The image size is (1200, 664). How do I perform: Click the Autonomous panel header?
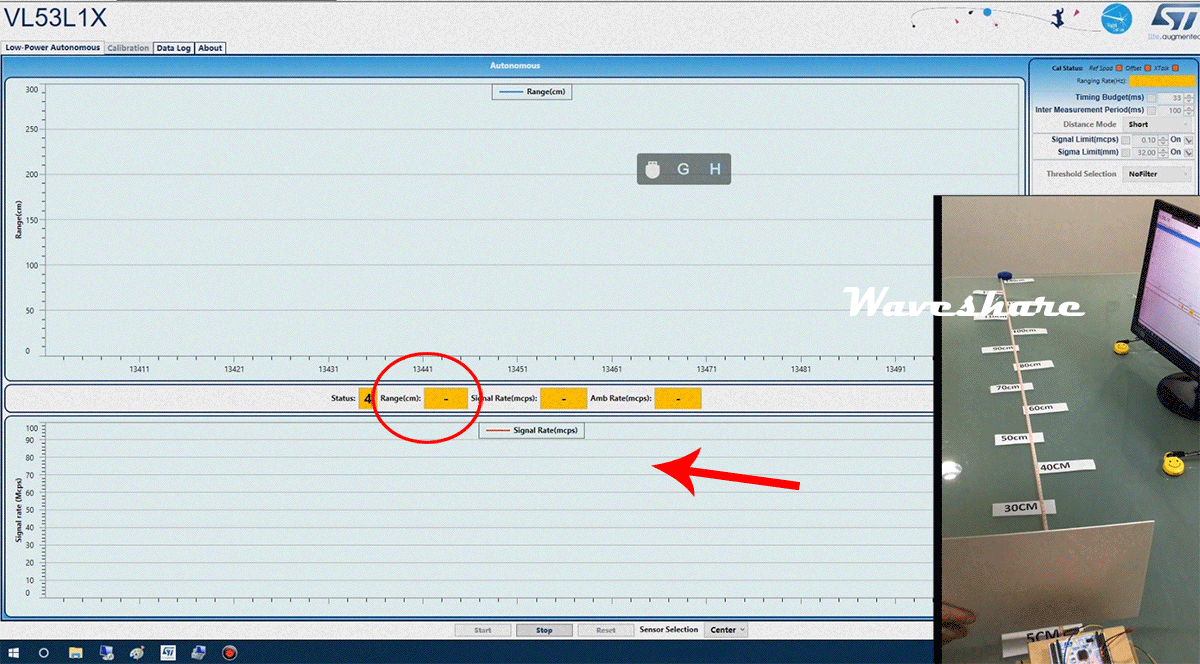(515, 65)
